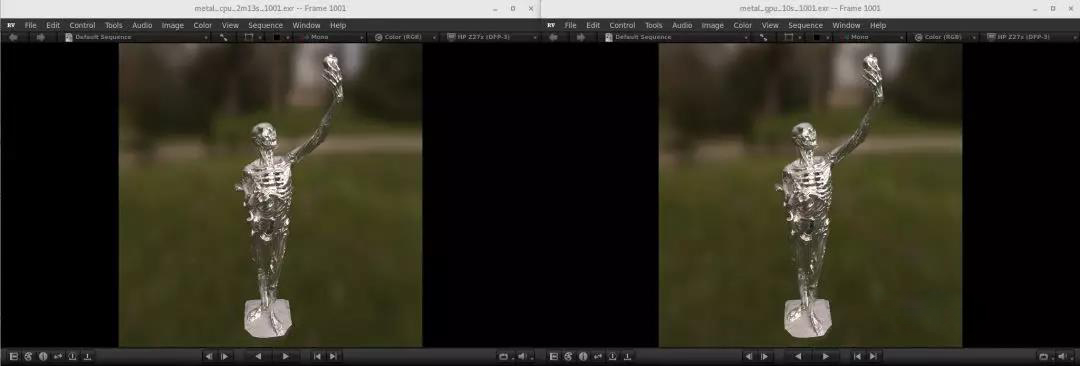This screenshot has width=1080, height=366.
Task: Click the skeleton render image in GPU window
Action: (x=810, y=195)
